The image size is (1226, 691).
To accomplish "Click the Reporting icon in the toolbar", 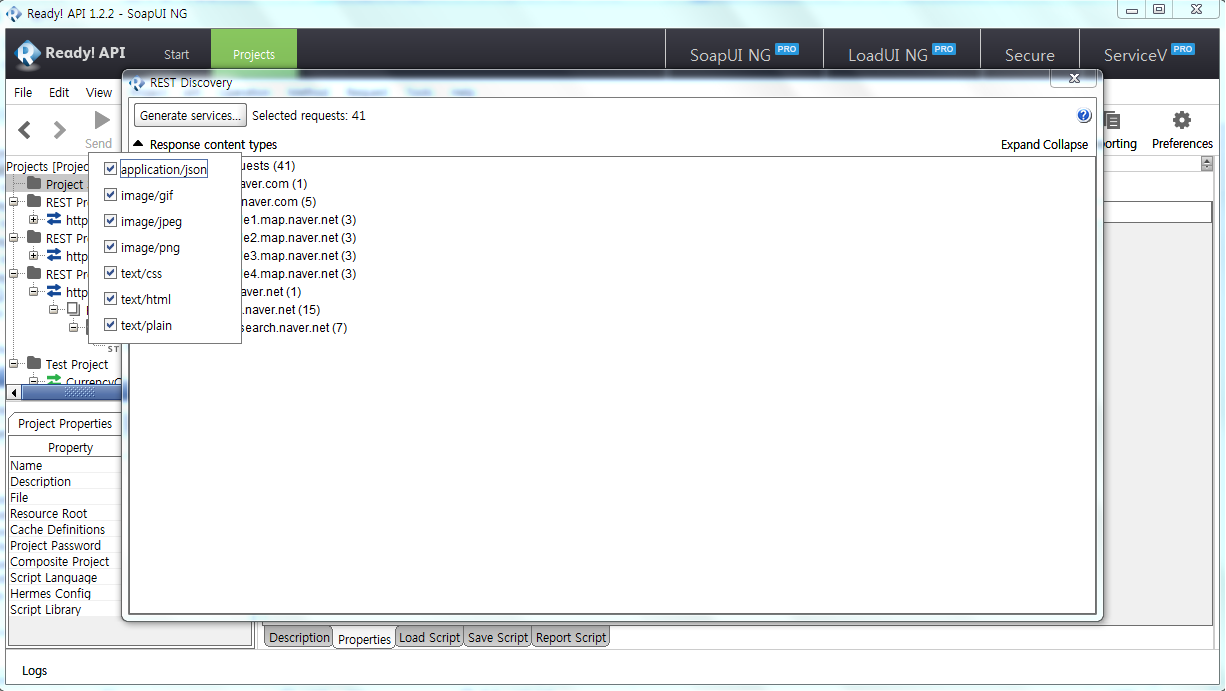I will click(1112, 122).
